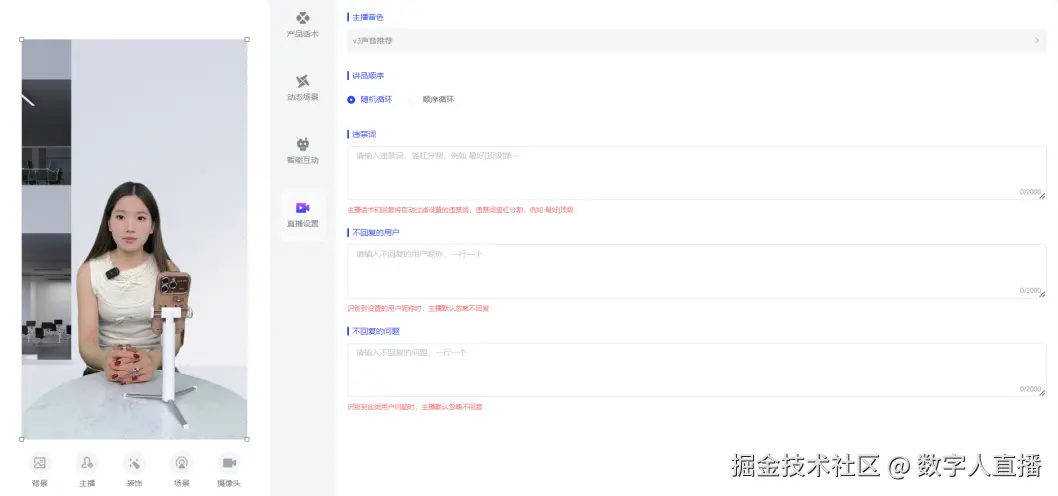Open the 摄像头 camera tool

coord(229,470)
